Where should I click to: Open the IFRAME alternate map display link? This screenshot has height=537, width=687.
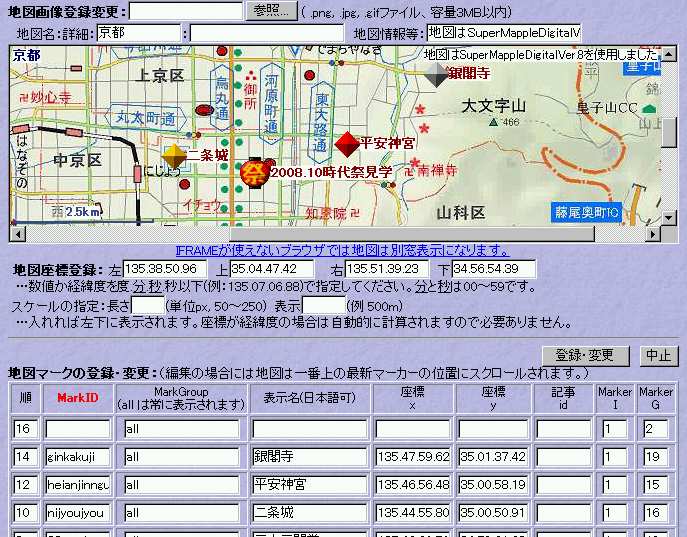(341, 250)
